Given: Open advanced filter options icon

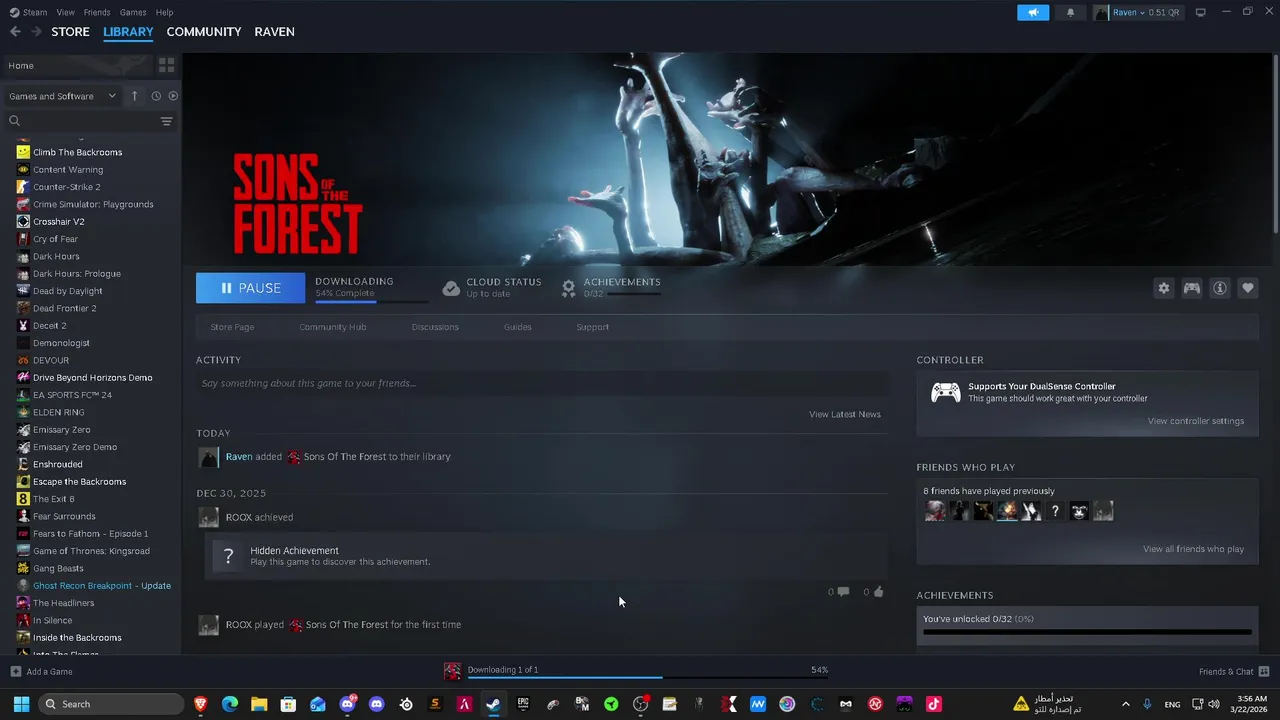Looking at the screenshot, I should point(167,121).
